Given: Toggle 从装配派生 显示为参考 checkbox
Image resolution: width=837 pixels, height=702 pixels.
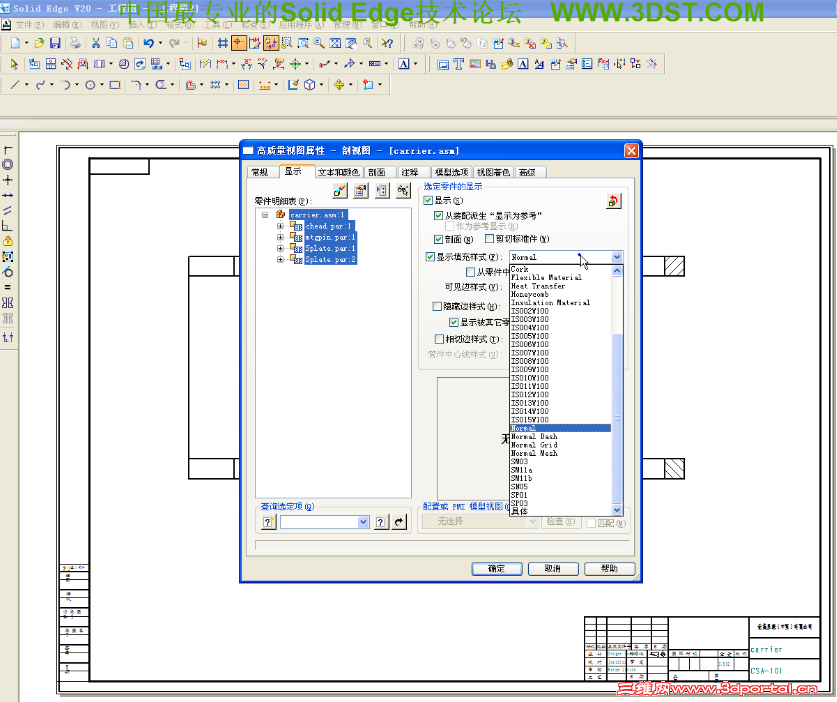Looking at the screenshot, I should pos(438,216).
